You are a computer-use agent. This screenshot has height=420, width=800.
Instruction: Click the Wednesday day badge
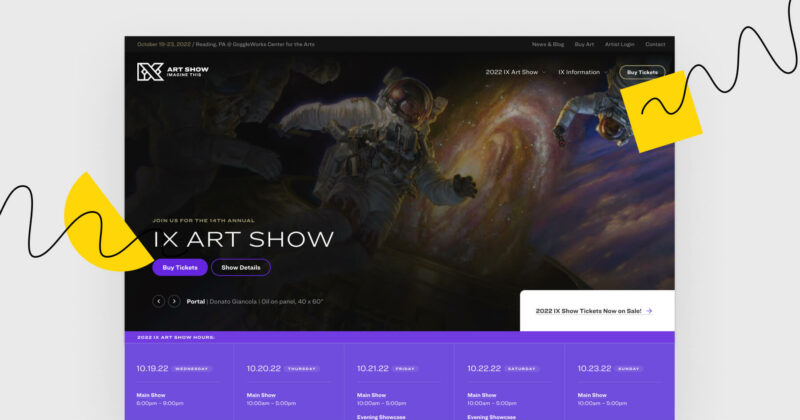click(192, 368)
